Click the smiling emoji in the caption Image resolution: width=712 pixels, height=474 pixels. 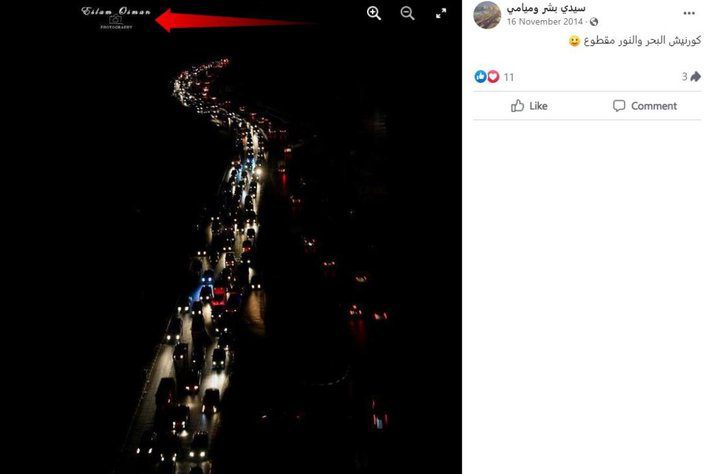(x=574, y=41)
